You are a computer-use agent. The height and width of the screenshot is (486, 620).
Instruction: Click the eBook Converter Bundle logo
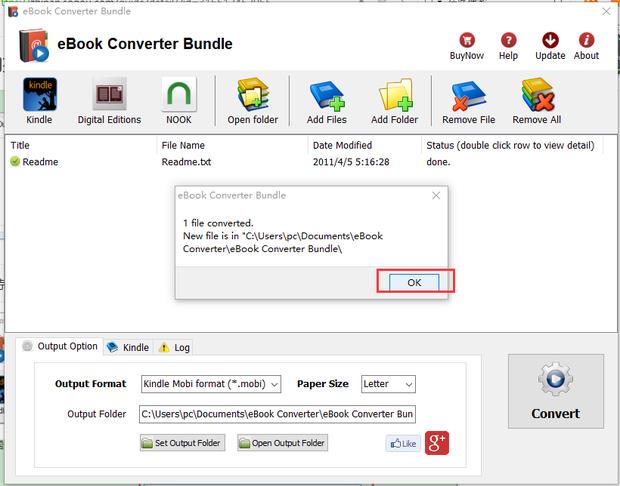coord(34,45)
